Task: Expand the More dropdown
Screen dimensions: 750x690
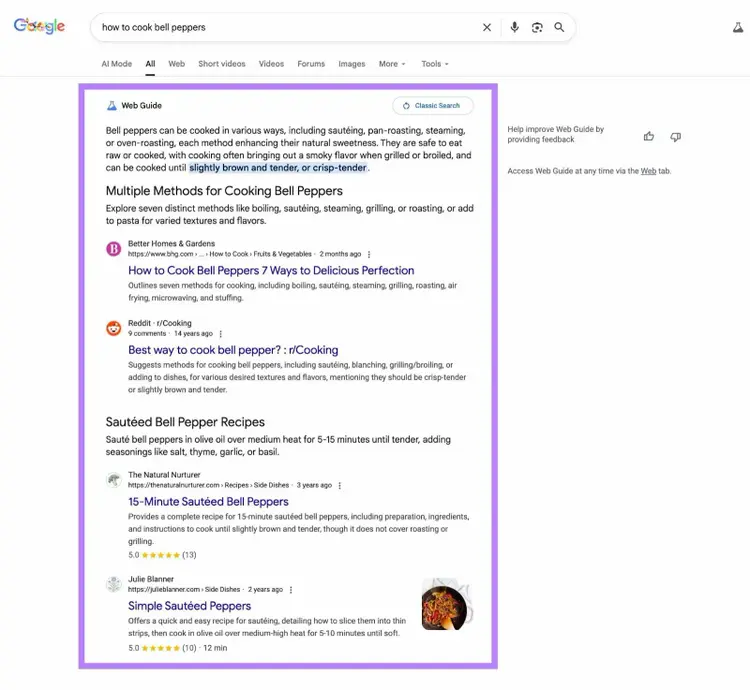Action: [x=392, y=64]
